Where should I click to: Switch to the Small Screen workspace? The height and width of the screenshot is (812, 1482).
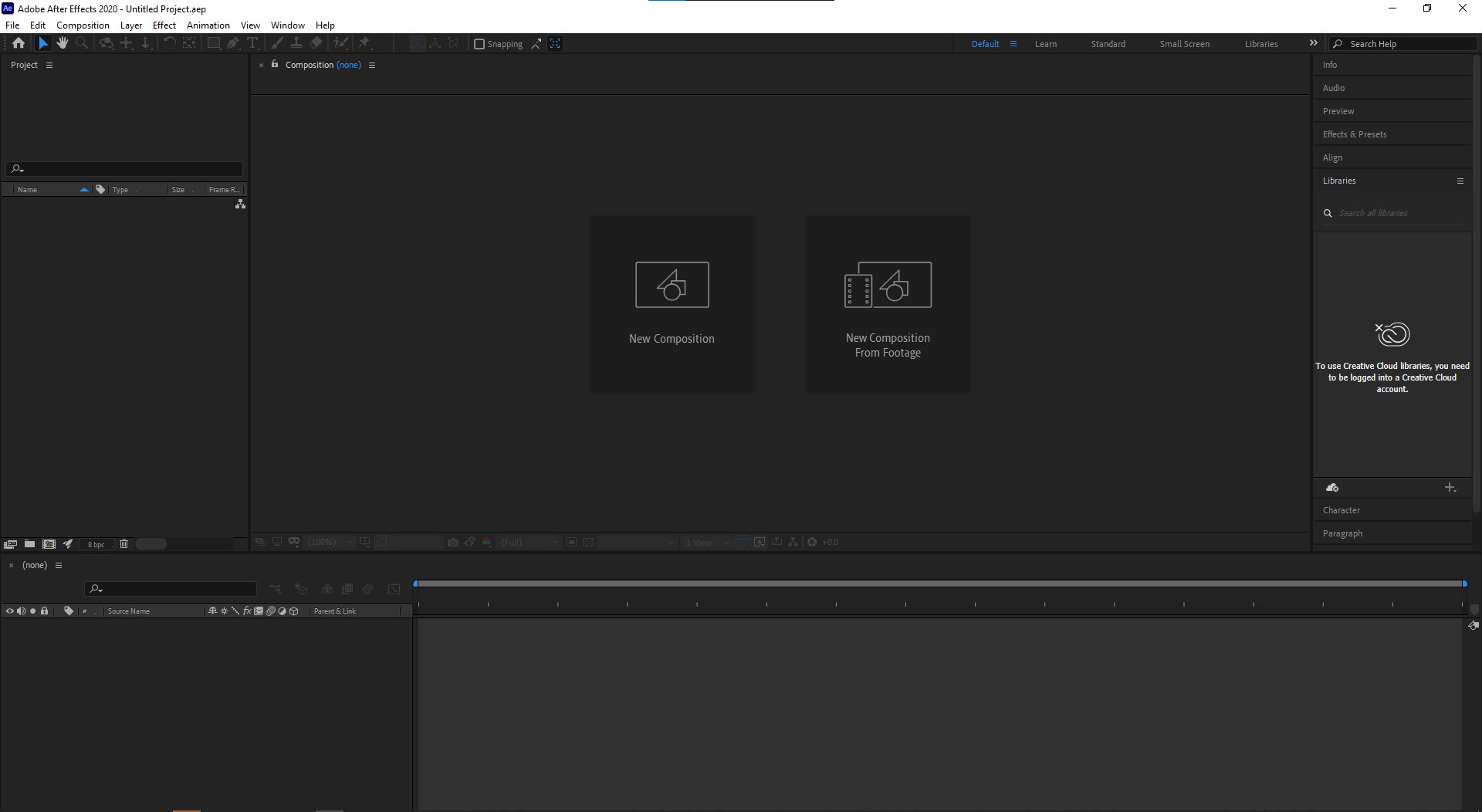click(1184, 44)
